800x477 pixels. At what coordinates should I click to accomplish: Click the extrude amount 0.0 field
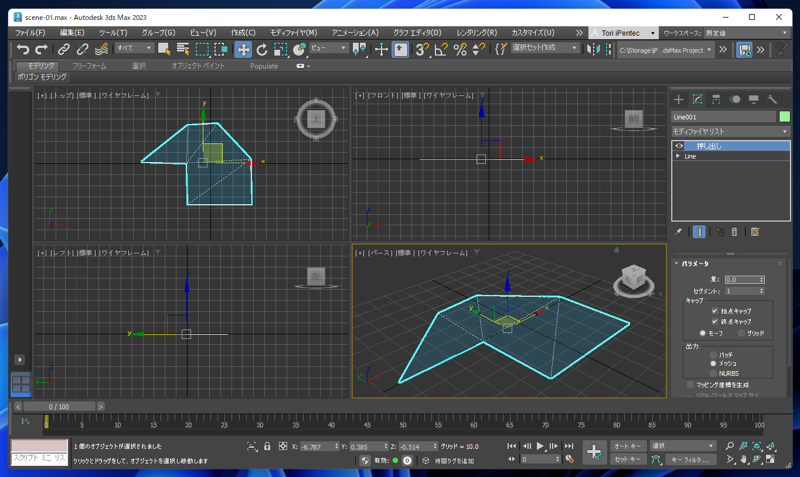(741, 280)
